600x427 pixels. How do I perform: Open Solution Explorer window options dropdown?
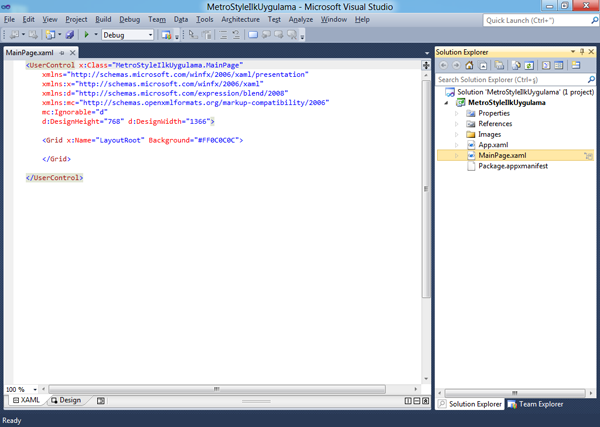point(573,52)
